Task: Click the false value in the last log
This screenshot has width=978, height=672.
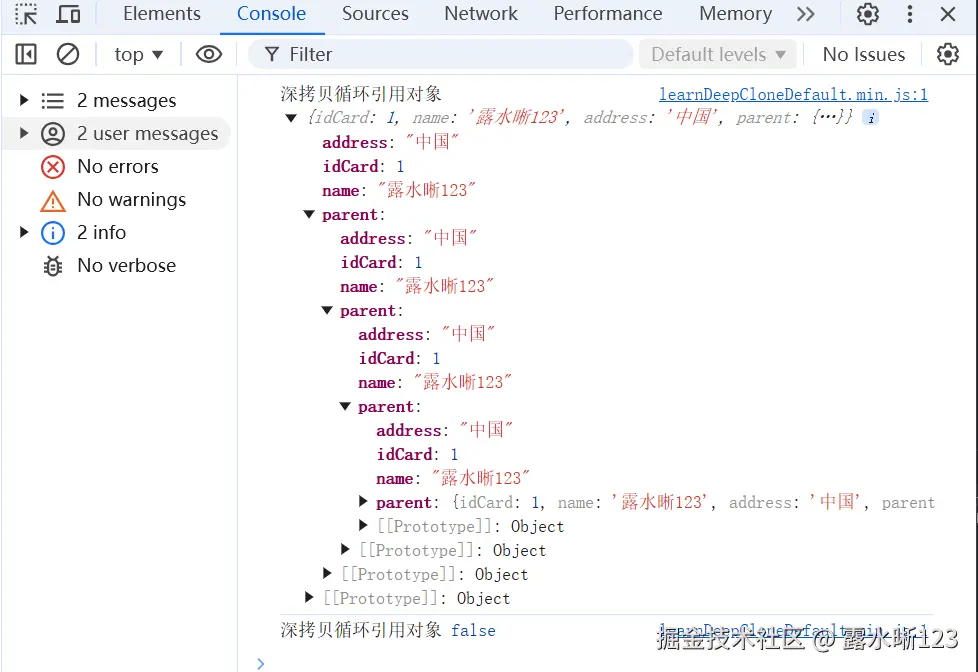Action: 473,631
